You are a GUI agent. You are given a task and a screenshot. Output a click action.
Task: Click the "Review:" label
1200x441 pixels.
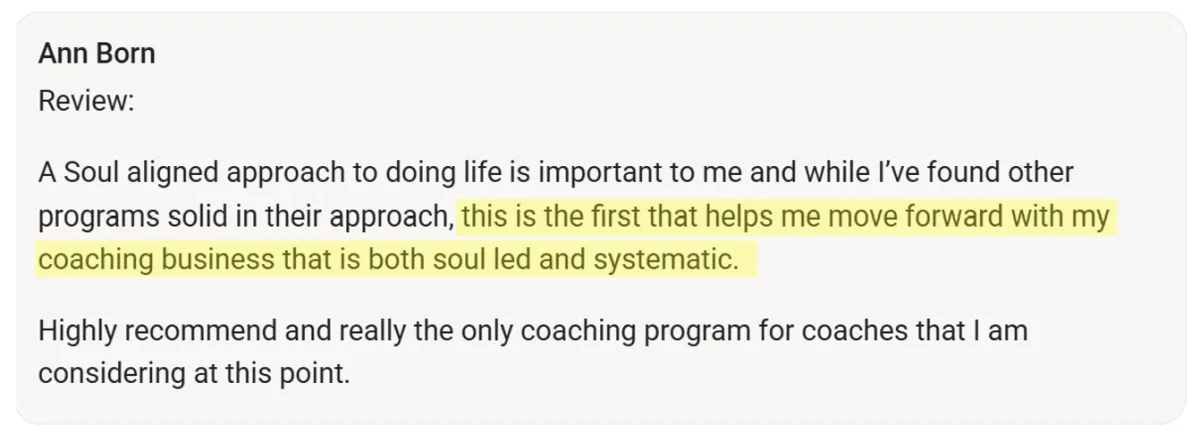[x=86, y=101]
